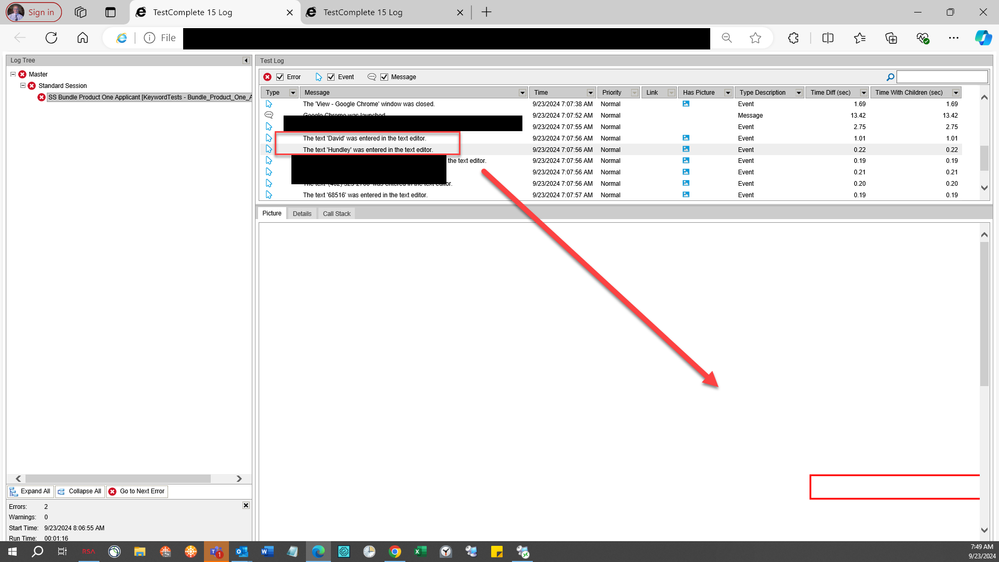Collapse the Log Tree panel with the arrow icon
Viewport: 999px width, 562px height.
point(246,61)
